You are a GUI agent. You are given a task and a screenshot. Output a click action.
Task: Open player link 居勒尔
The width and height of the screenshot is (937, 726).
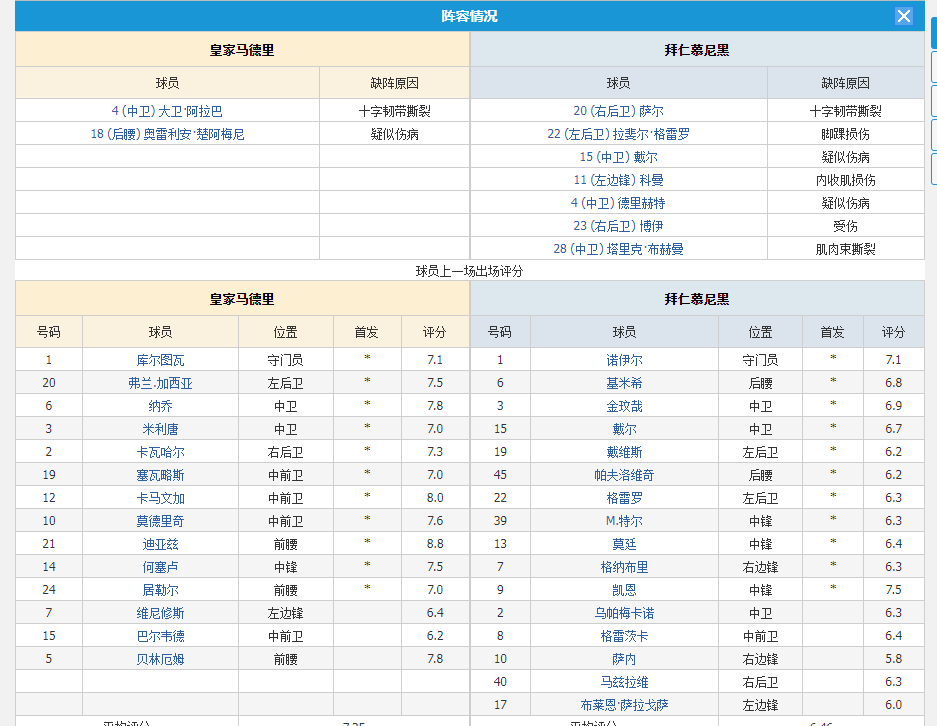[x=160, y=590]
